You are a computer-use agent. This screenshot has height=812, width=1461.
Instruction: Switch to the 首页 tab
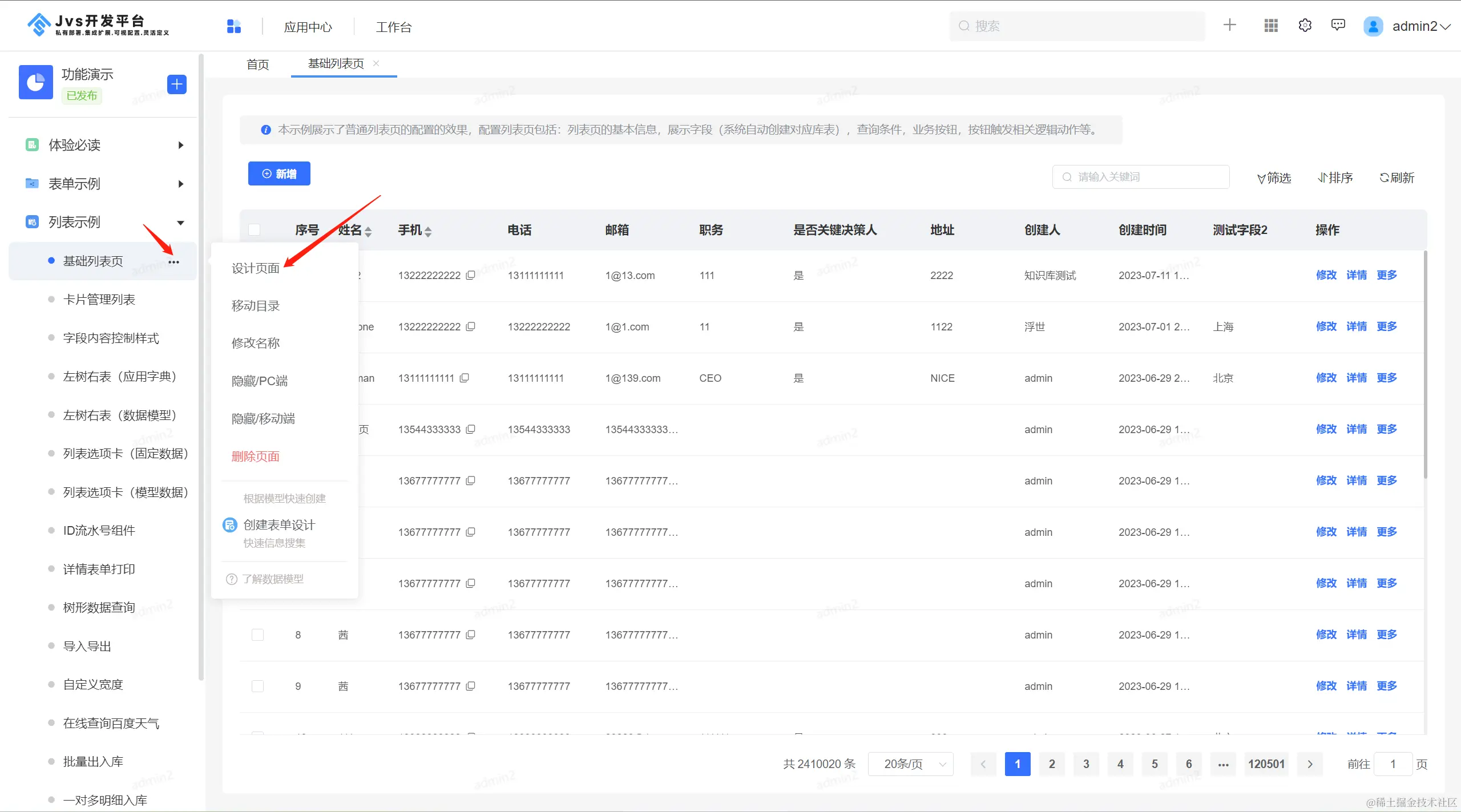point(257,64)
